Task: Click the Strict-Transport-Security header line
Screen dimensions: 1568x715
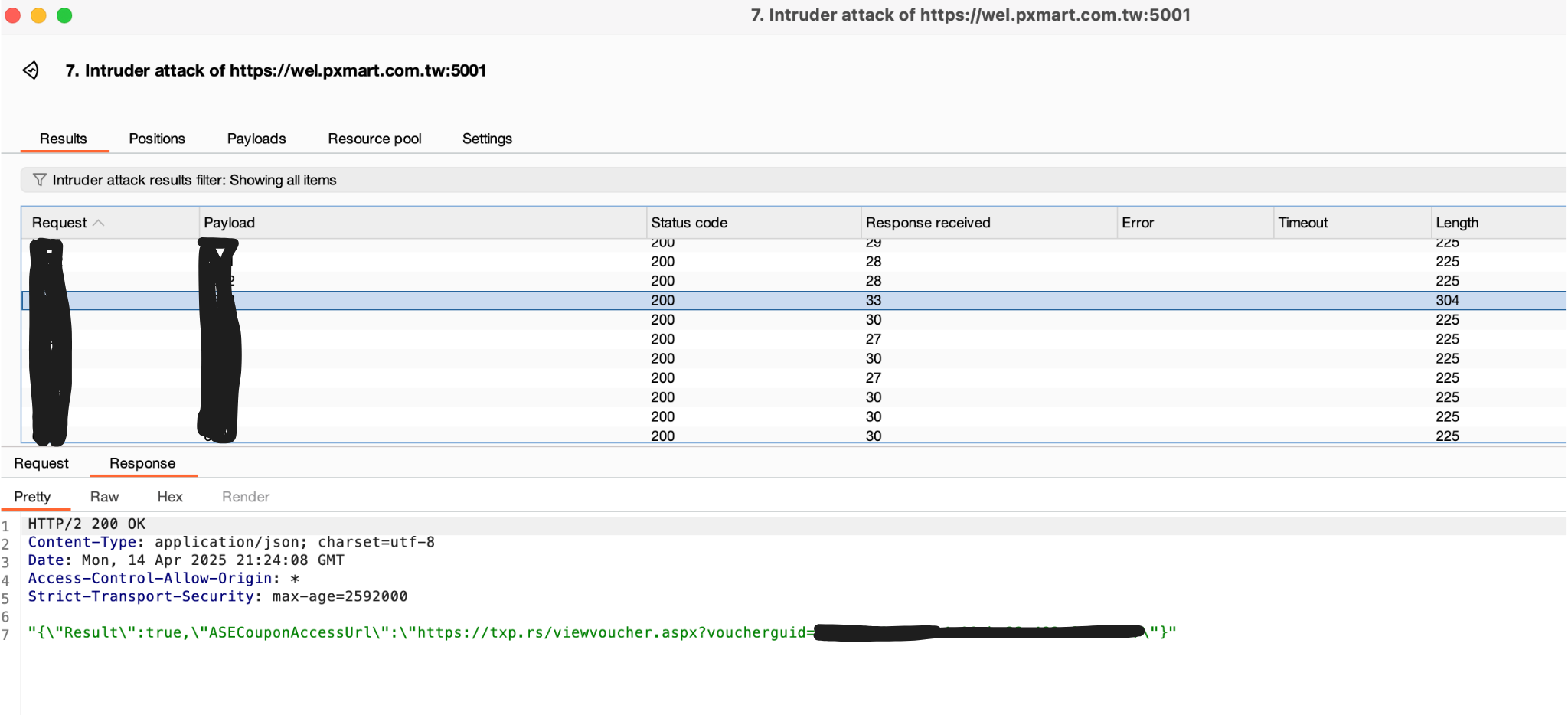Action: pyautogui.click(x=217, y=596)
